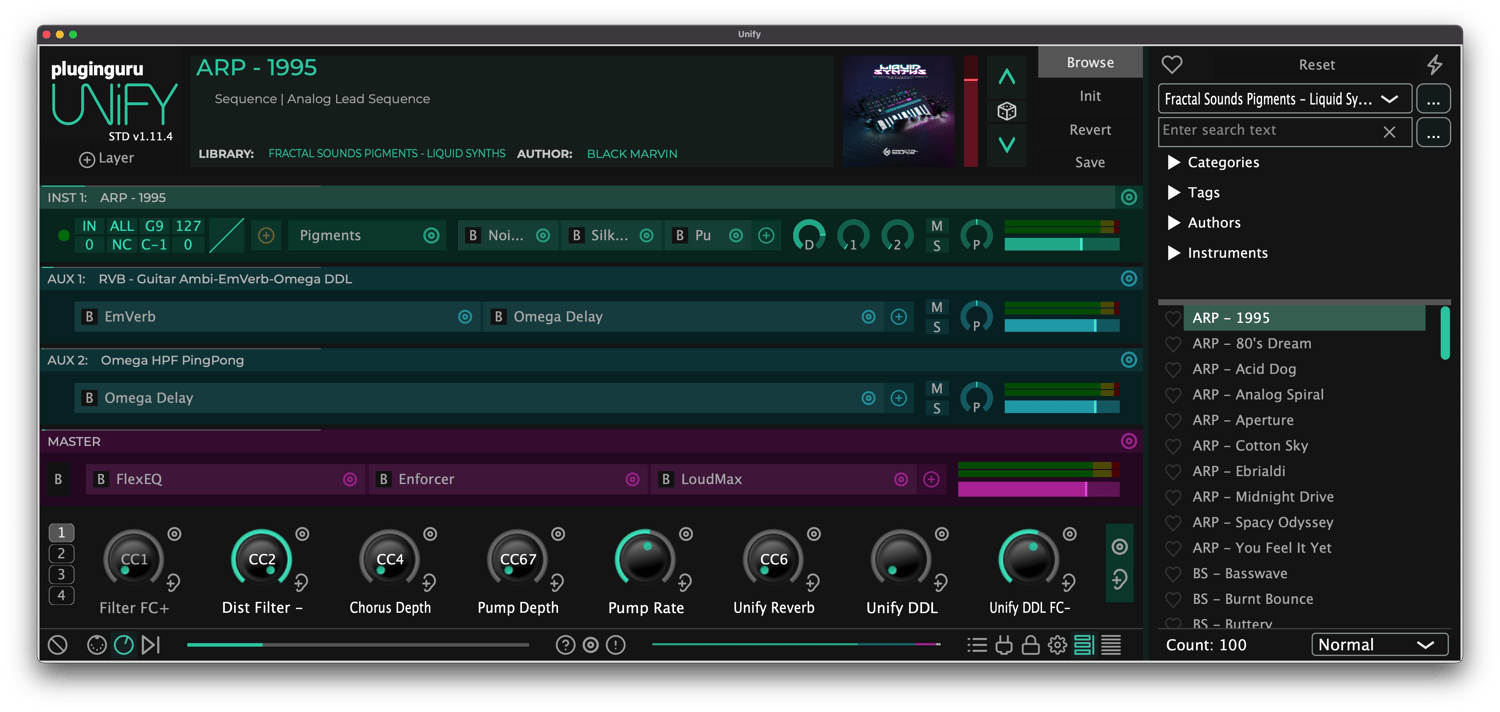Select macro knob bank 3
Viewport: 1500px width, 712px height.
(x=61, y=575)
